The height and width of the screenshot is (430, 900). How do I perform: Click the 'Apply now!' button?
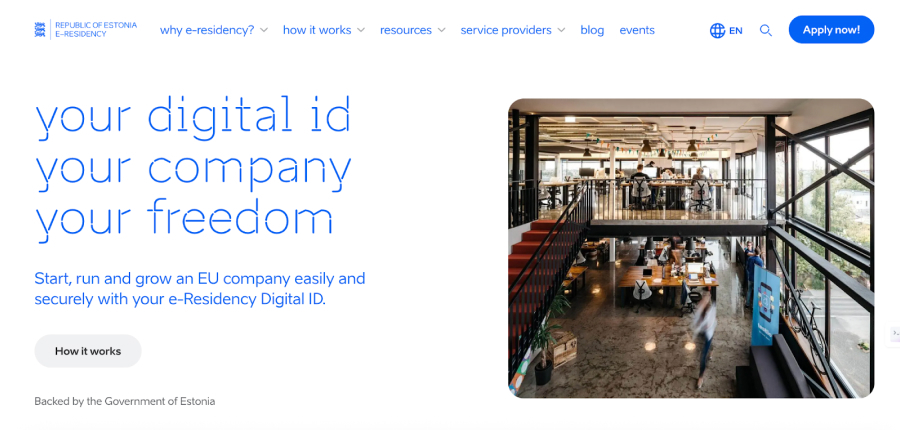[x=831, y=30]
